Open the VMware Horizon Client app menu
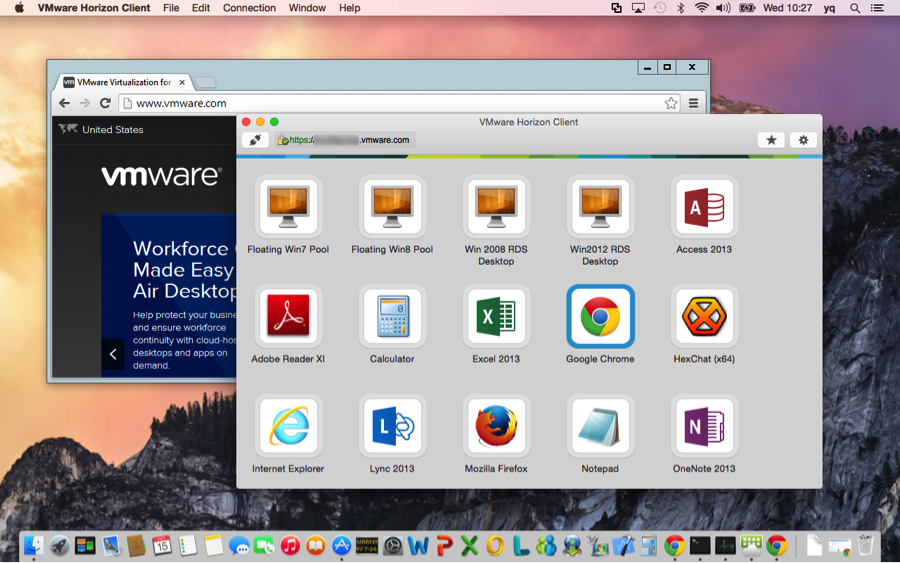 (x=94, y=8)
